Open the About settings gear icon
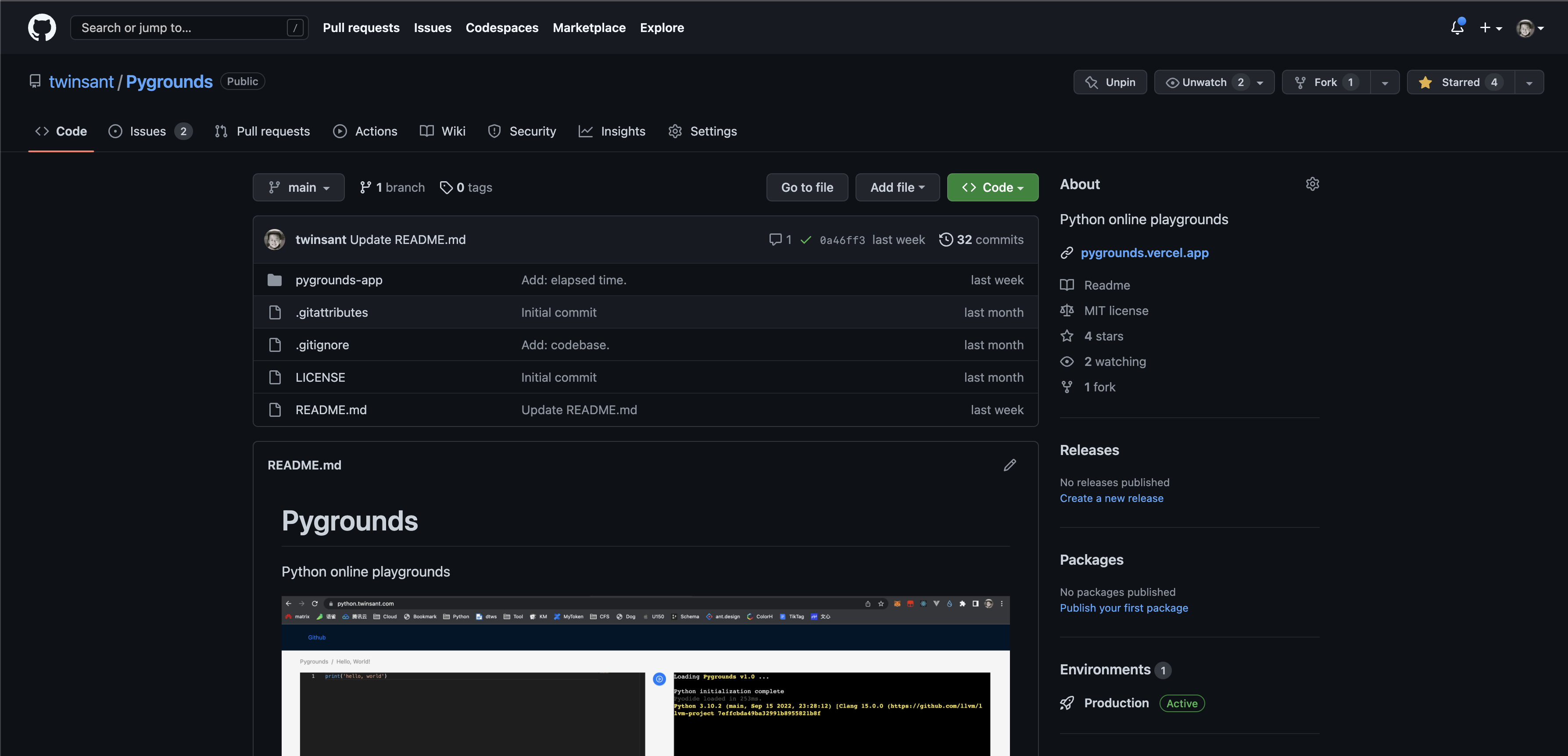 tap(1312, 184)
